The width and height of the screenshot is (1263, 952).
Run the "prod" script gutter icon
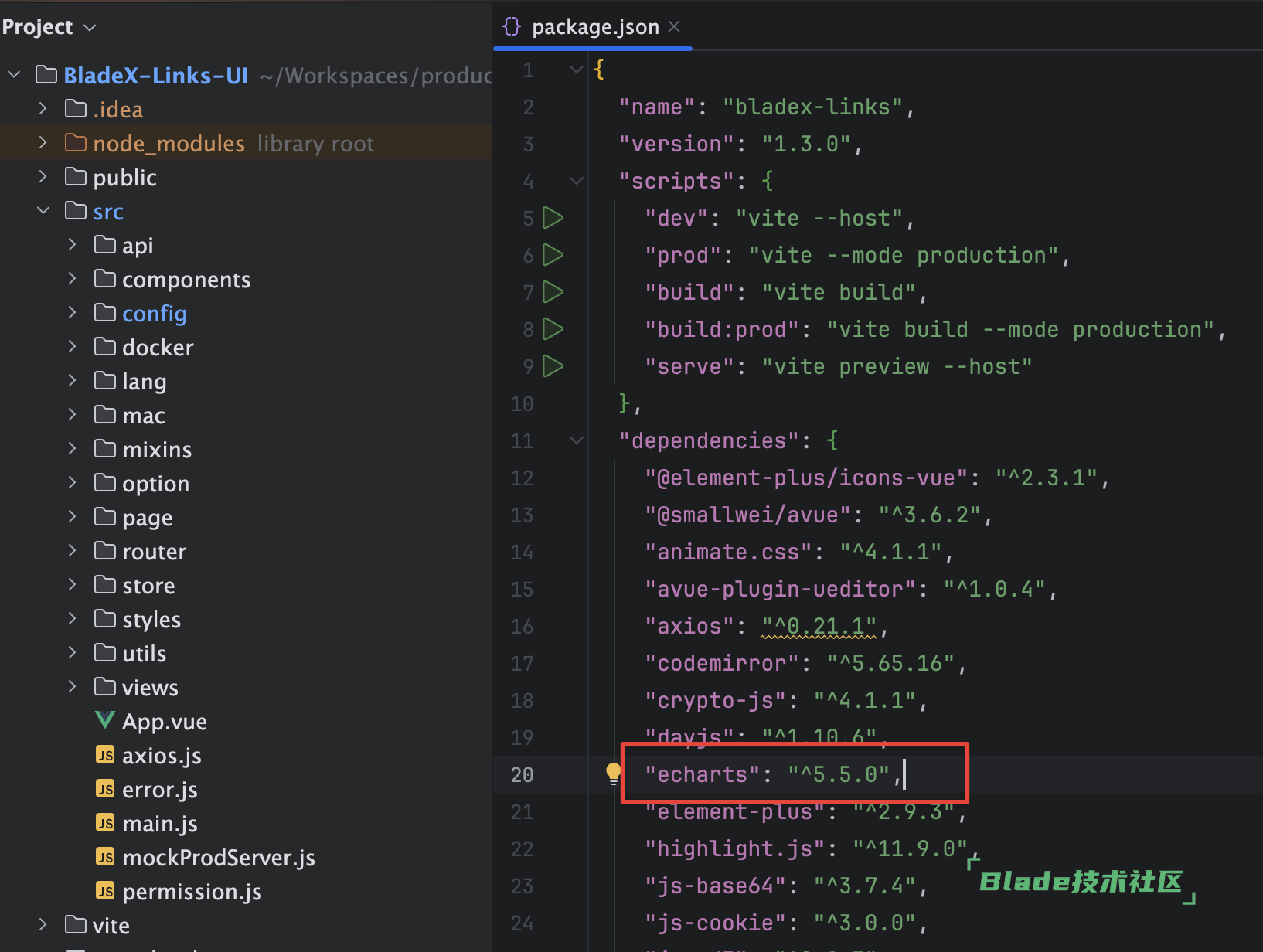[553, 255]
